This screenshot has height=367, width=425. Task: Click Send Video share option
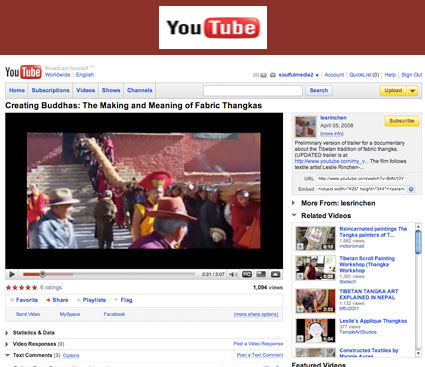(x=28, y=314)
